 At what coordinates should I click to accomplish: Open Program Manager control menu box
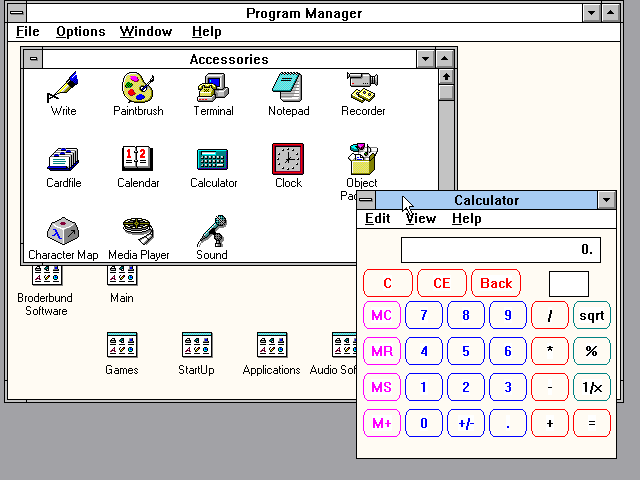(x=17, y=13)
